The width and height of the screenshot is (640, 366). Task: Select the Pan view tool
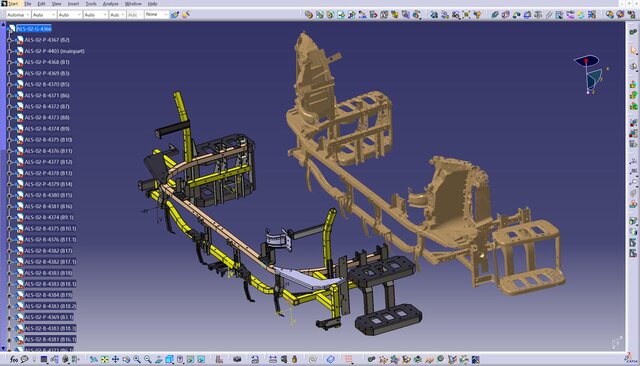[116, 359]
